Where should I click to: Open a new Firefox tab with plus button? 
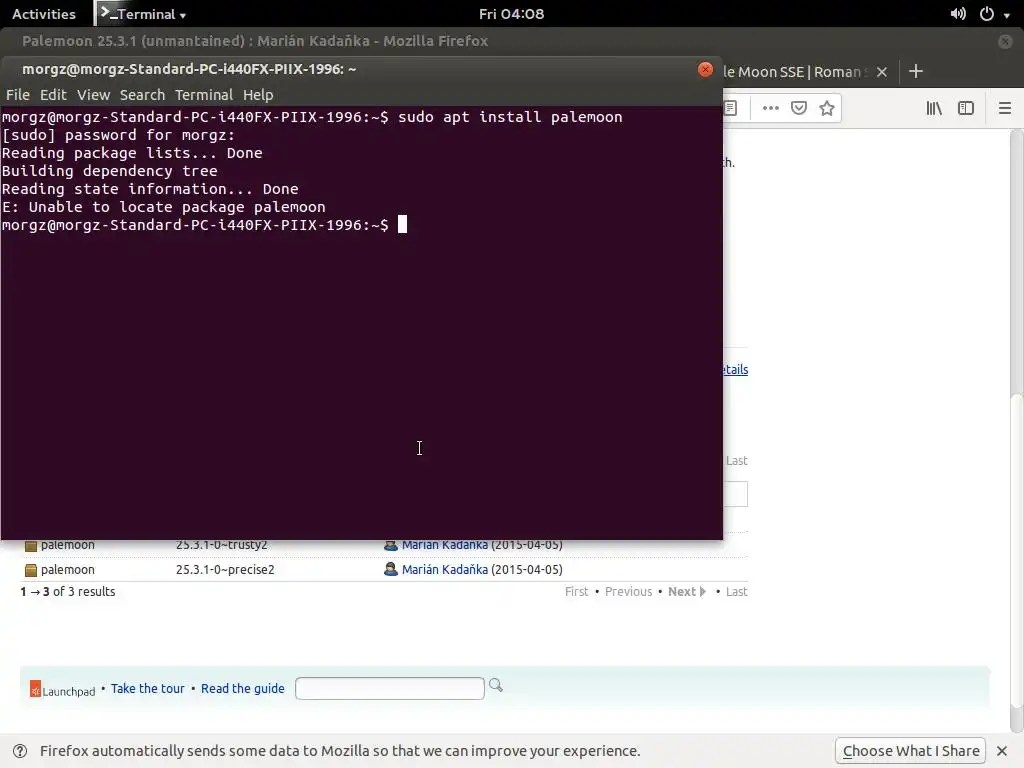916,71
